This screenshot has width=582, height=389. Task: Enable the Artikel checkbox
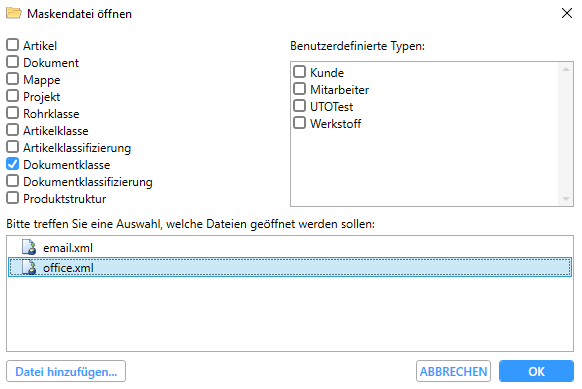13,45
